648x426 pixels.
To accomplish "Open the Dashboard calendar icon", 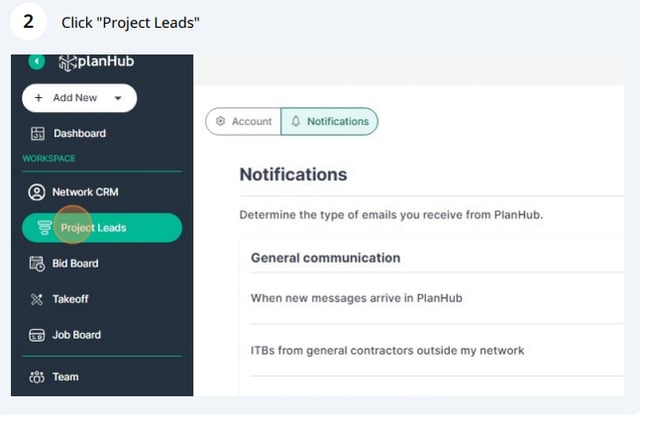I will click(x=38, y=133).
